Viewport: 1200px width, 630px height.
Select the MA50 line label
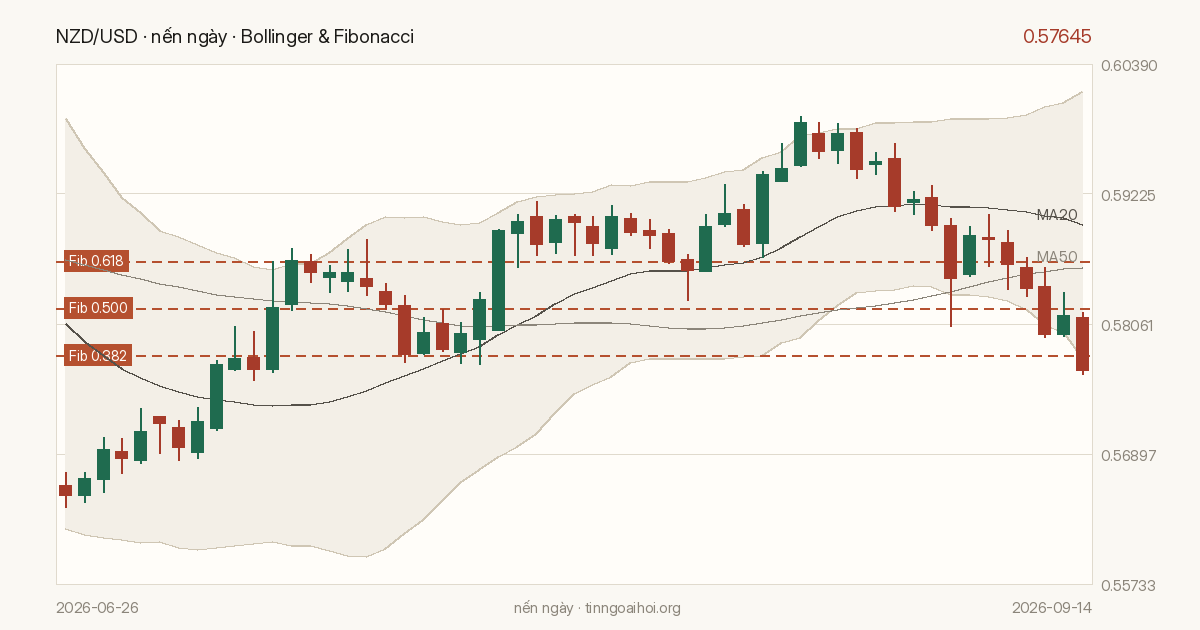(x=1057, y=257)
